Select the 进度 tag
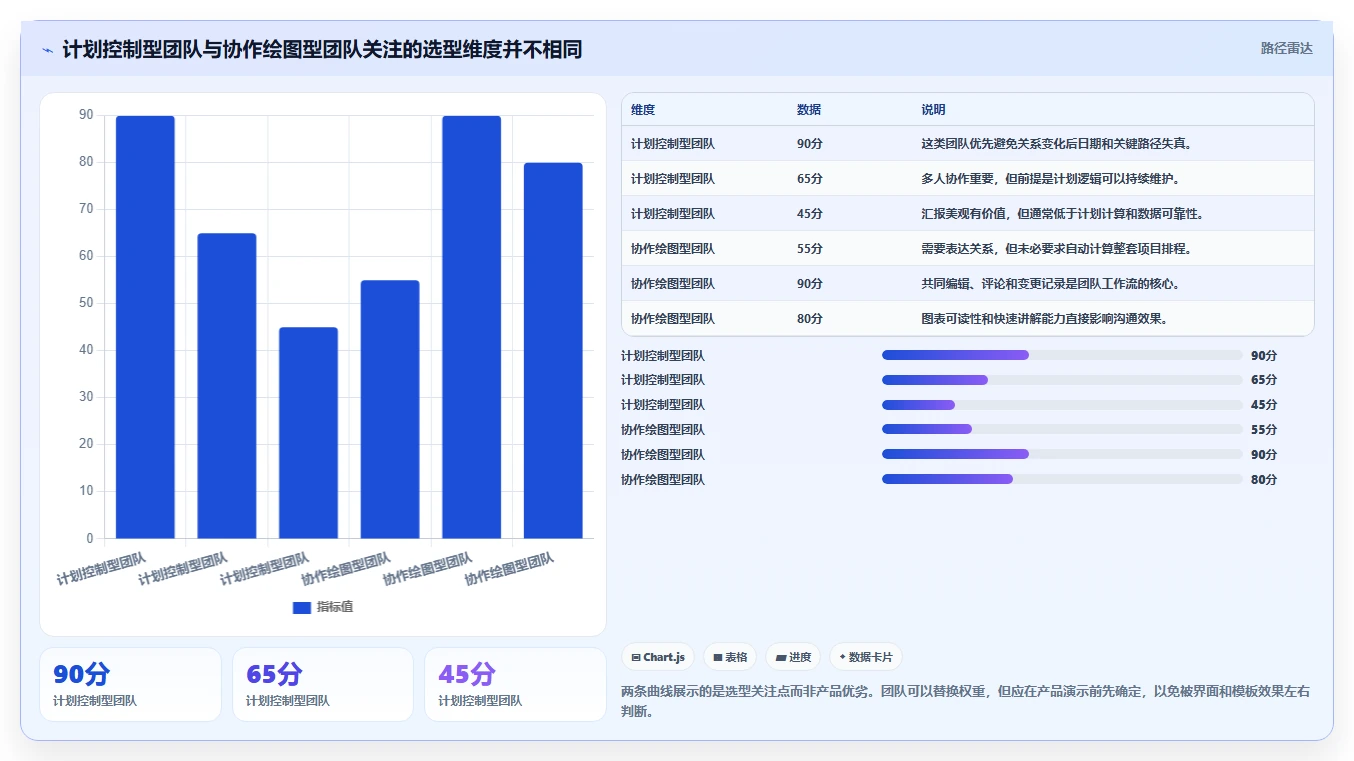1354x761 pixels. click(793, 657)
